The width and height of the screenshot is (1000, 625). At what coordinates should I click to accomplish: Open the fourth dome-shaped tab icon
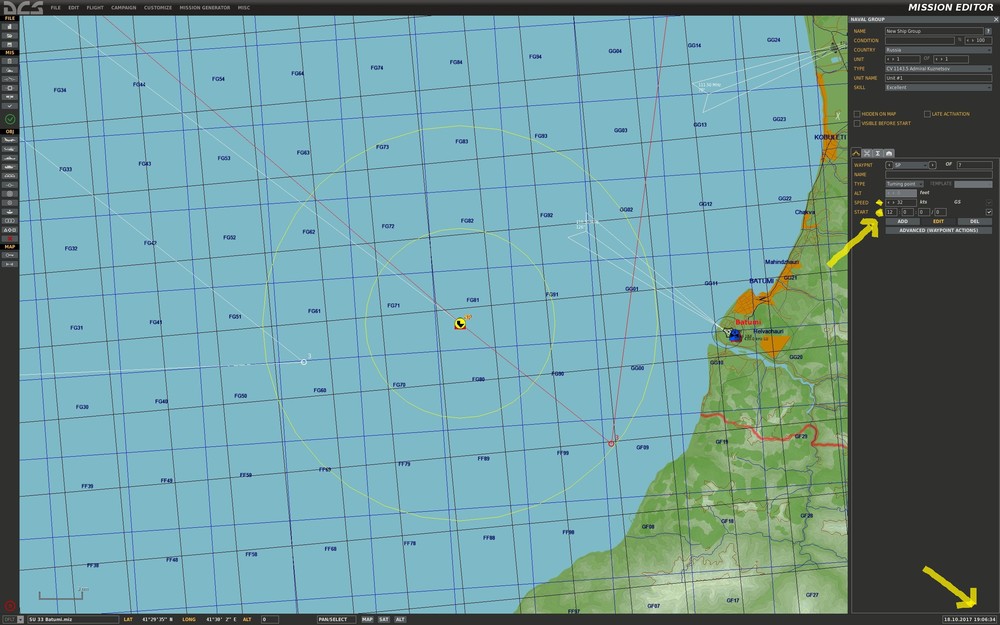click(889, 154)
